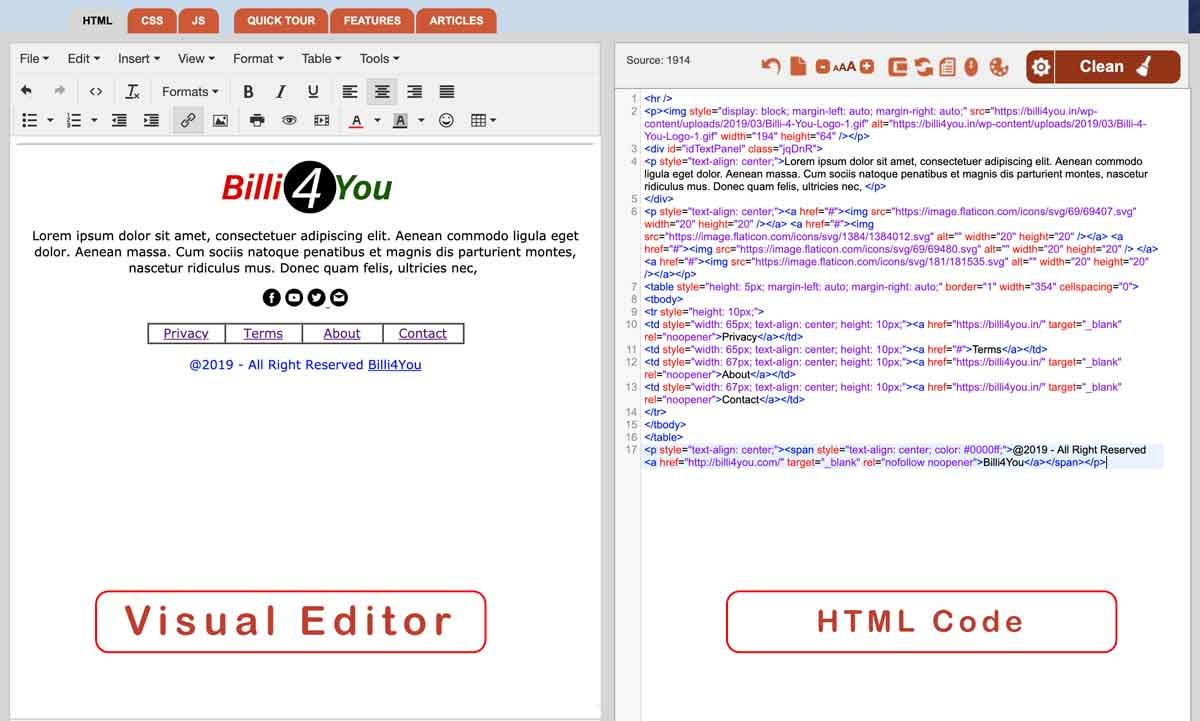Insert a numbered list
Viewport: 1200px width, 721px height.
pos(73,120)
